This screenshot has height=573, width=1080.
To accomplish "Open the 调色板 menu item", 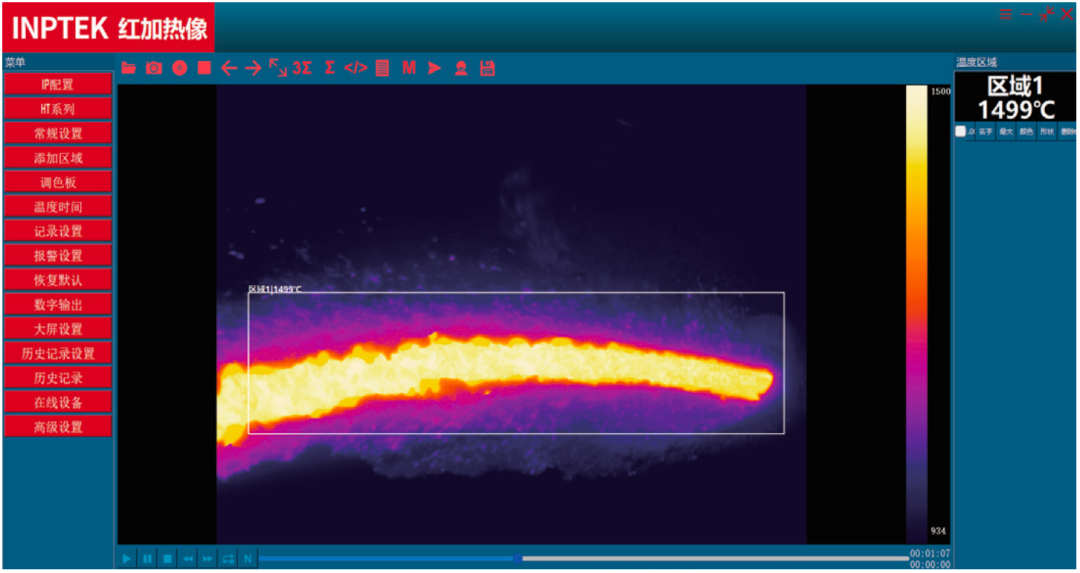I will click(58, 182).
